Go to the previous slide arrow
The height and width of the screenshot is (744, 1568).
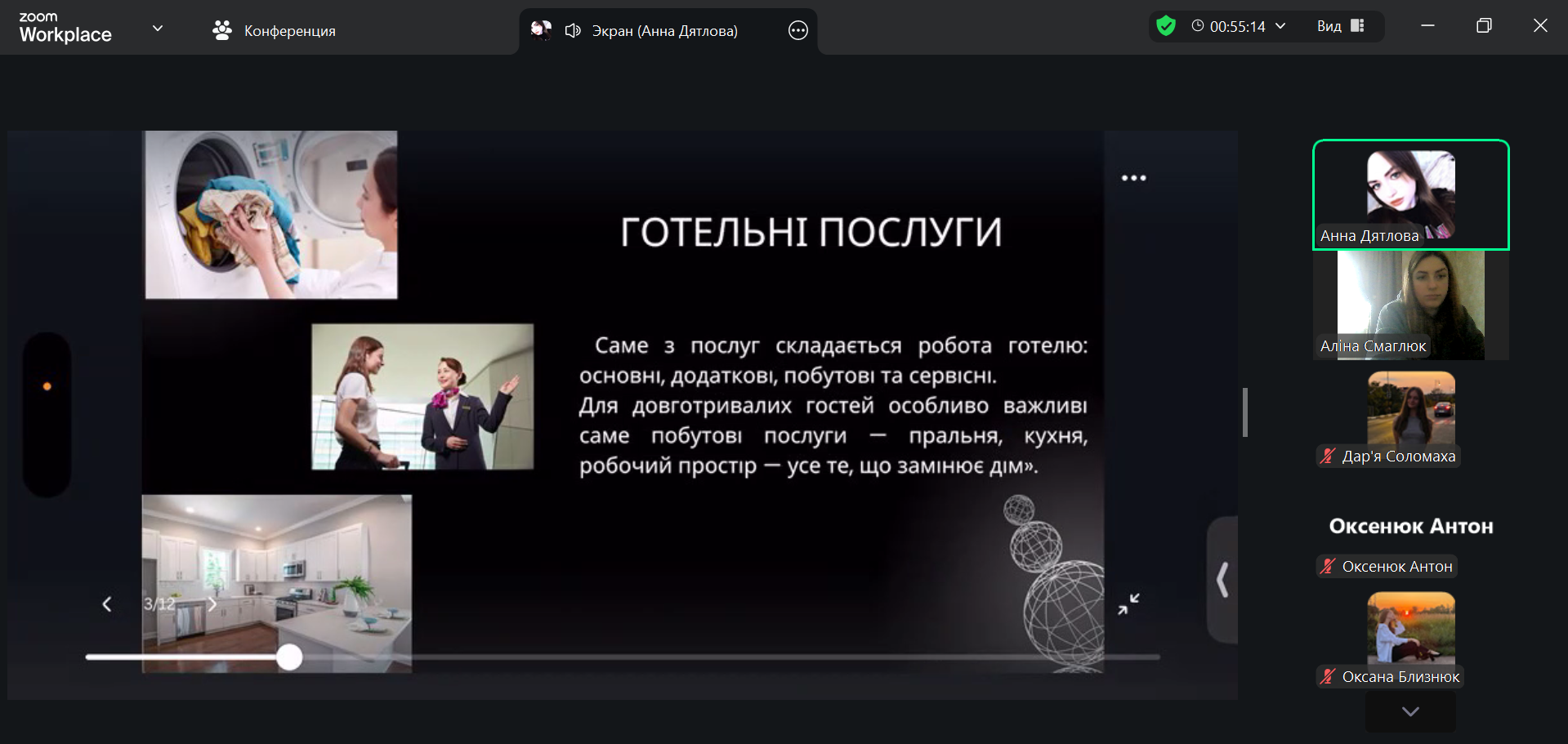107,604
